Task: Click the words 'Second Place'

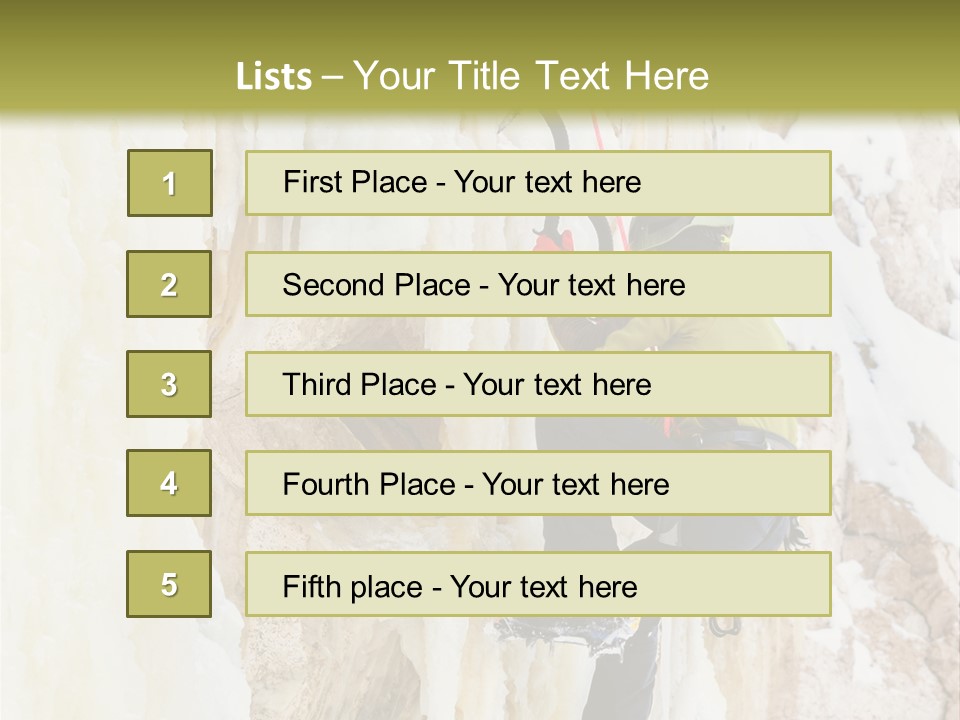Action: 375,285
